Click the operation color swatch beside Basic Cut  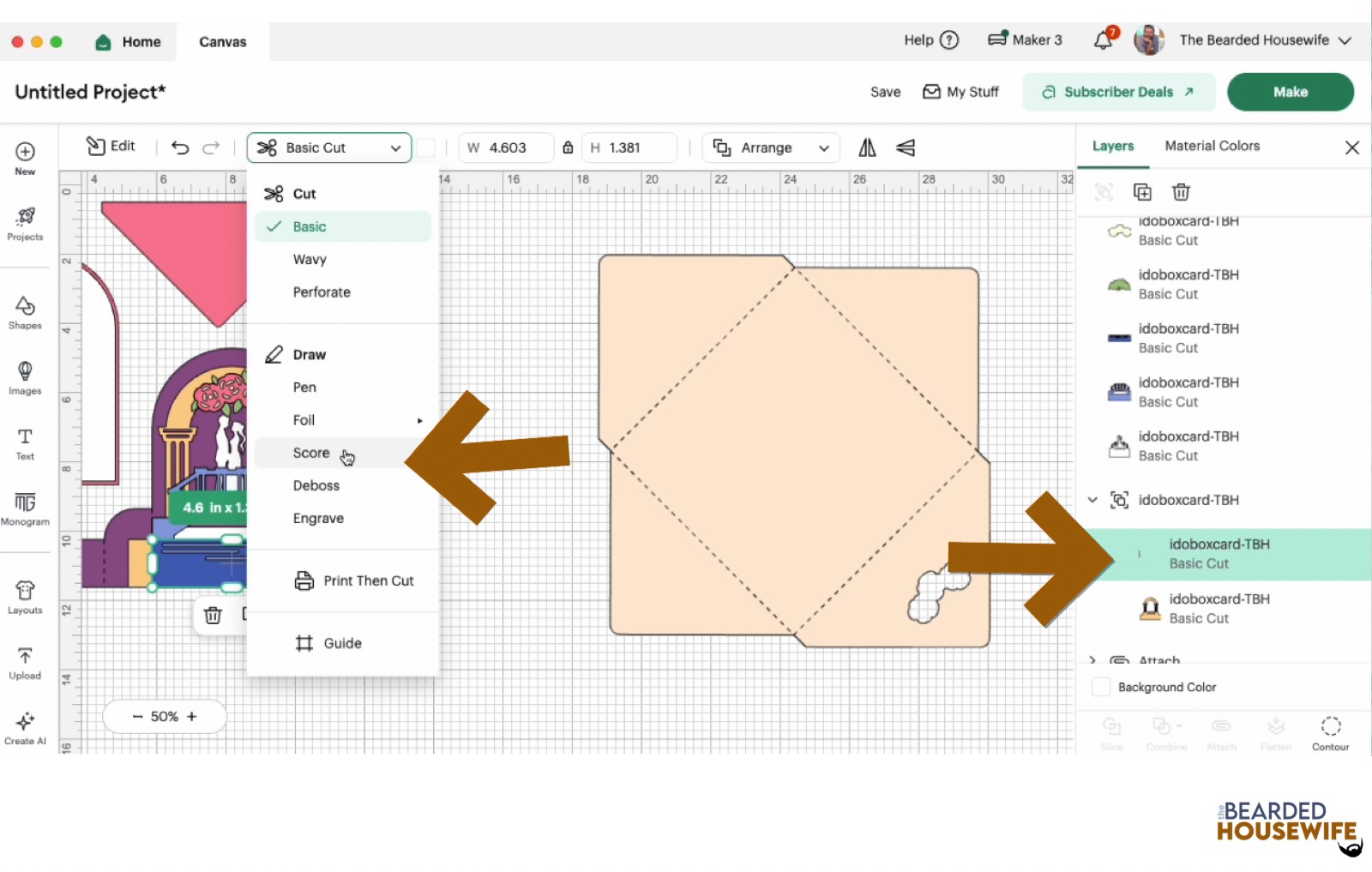pos(426,147)
